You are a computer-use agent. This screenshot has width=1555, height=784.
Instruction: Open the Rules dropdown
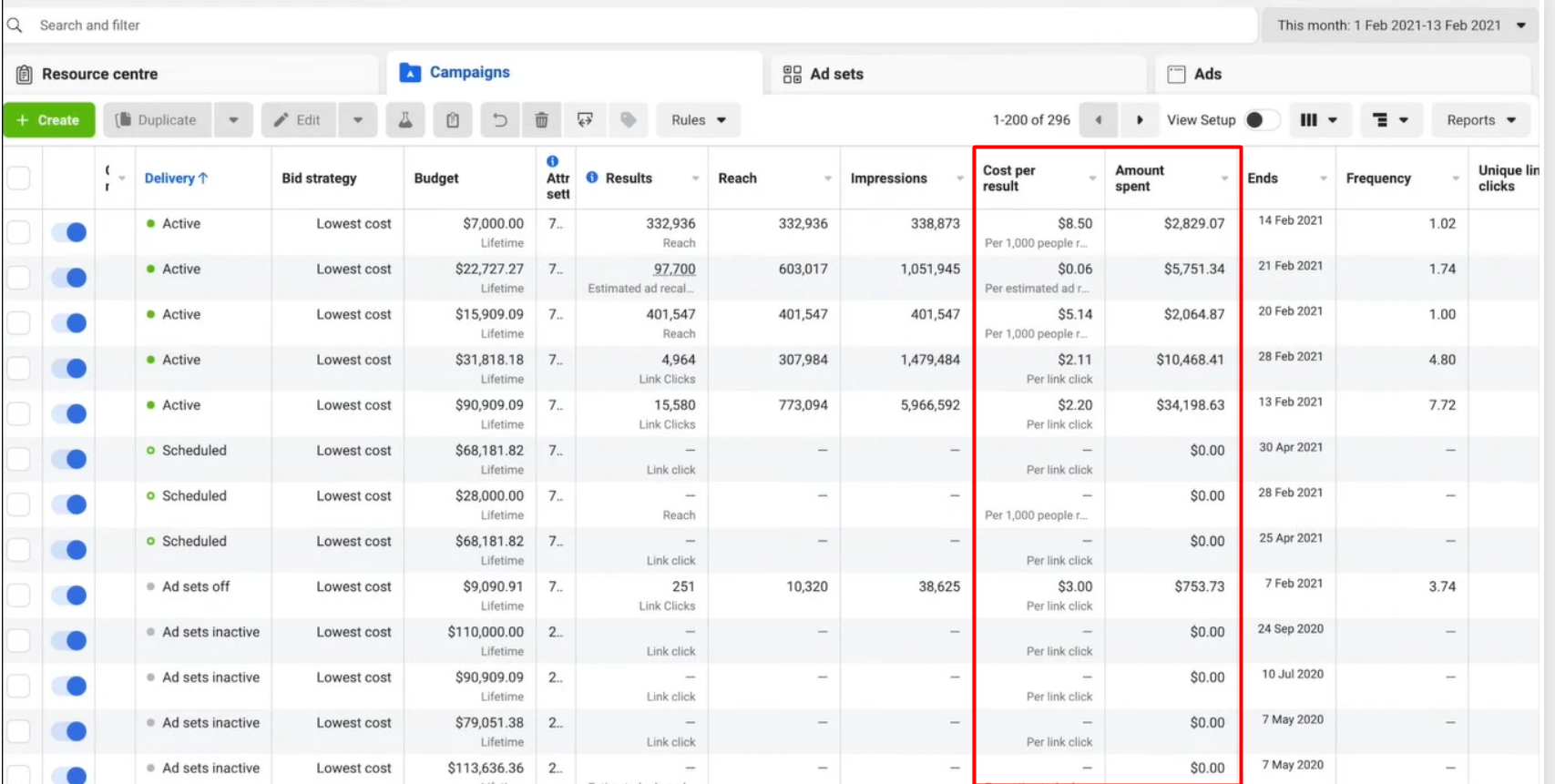click(698, 120)
